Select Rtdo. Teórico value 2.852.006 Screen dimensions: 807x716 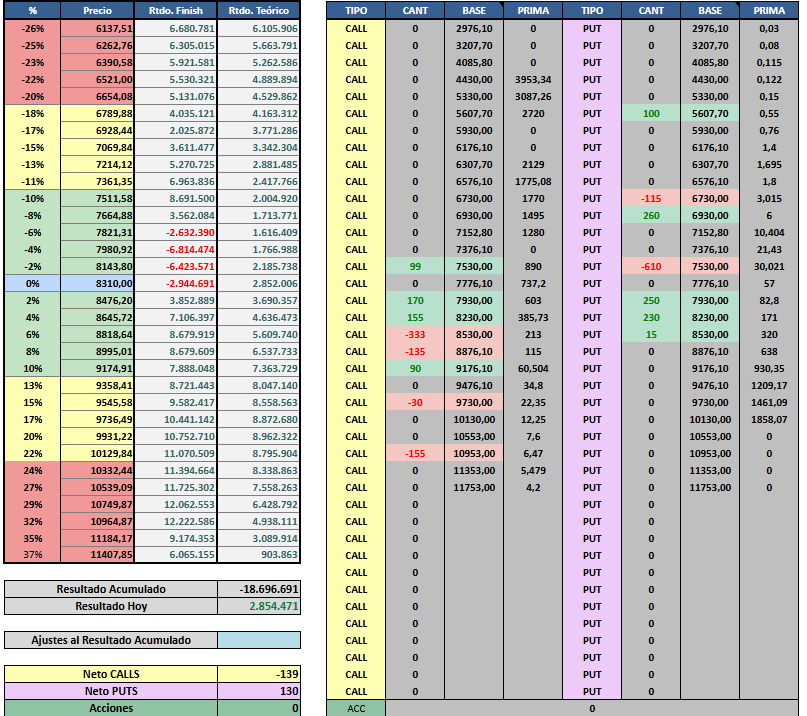click(258, 284)
